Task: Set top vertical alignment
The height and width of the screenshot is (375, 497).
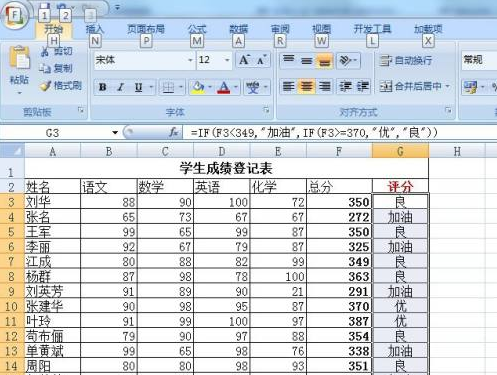Action: (x=289, y=60)
